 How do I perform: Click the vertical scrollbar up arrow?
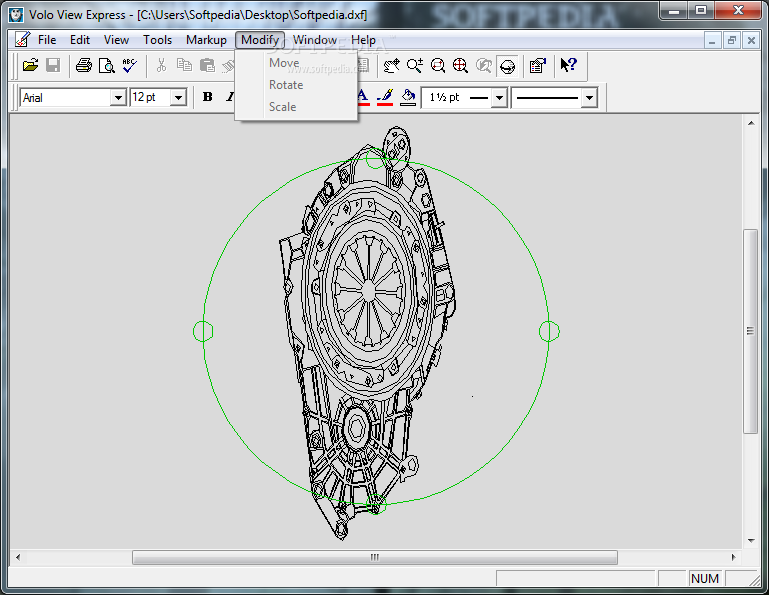coord(751,123)
